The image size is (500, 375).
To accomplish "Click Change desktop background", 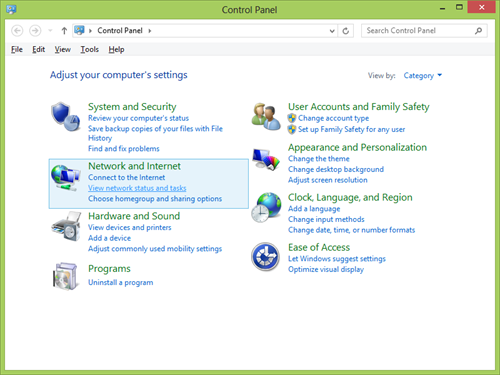I will point(336,170).
